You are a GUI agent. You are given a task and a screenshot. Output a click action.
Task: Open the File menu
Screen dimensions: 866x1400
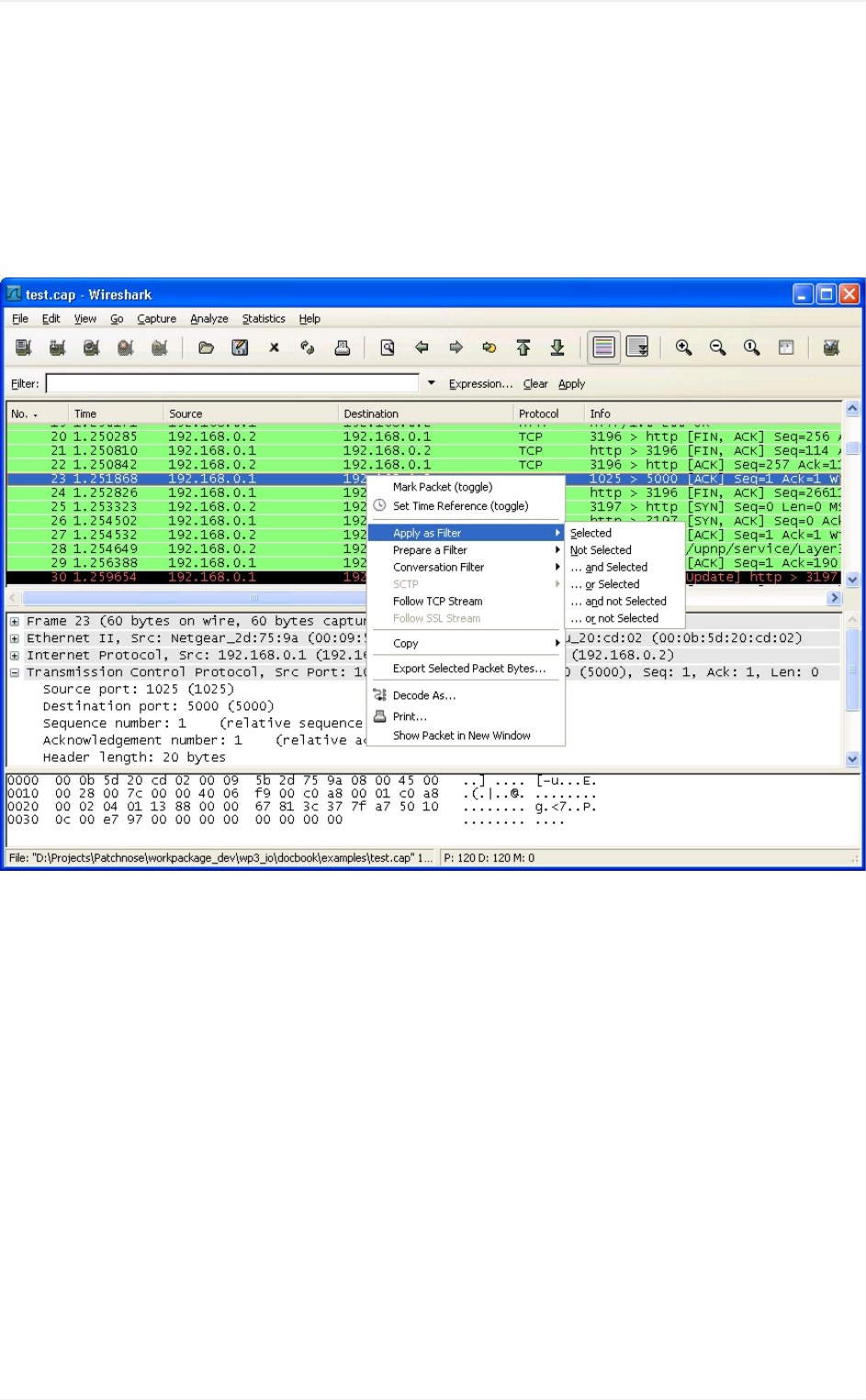(x=20, y=319)
